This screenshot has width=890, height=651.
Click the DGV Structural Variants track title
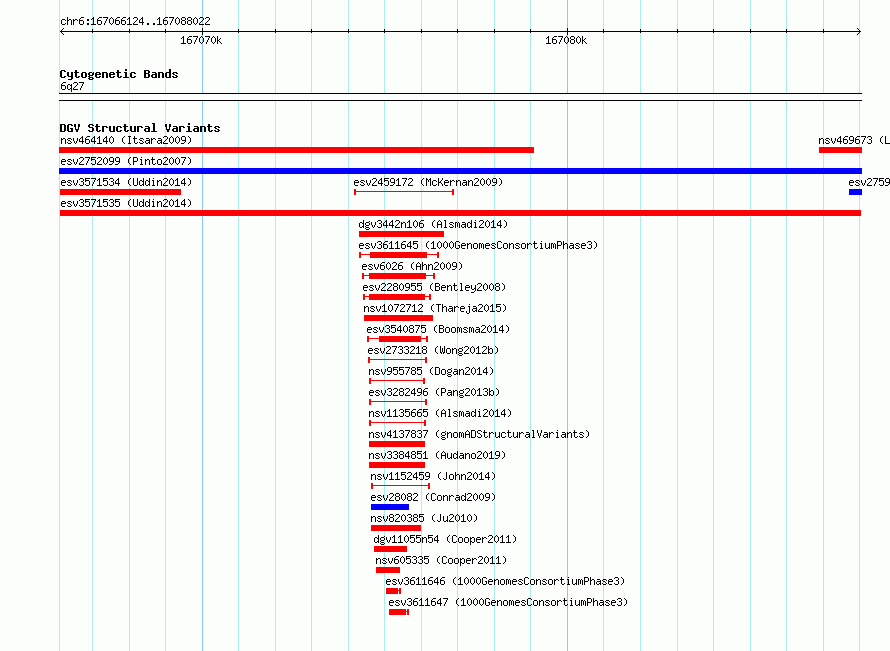(x=140, y=128)
